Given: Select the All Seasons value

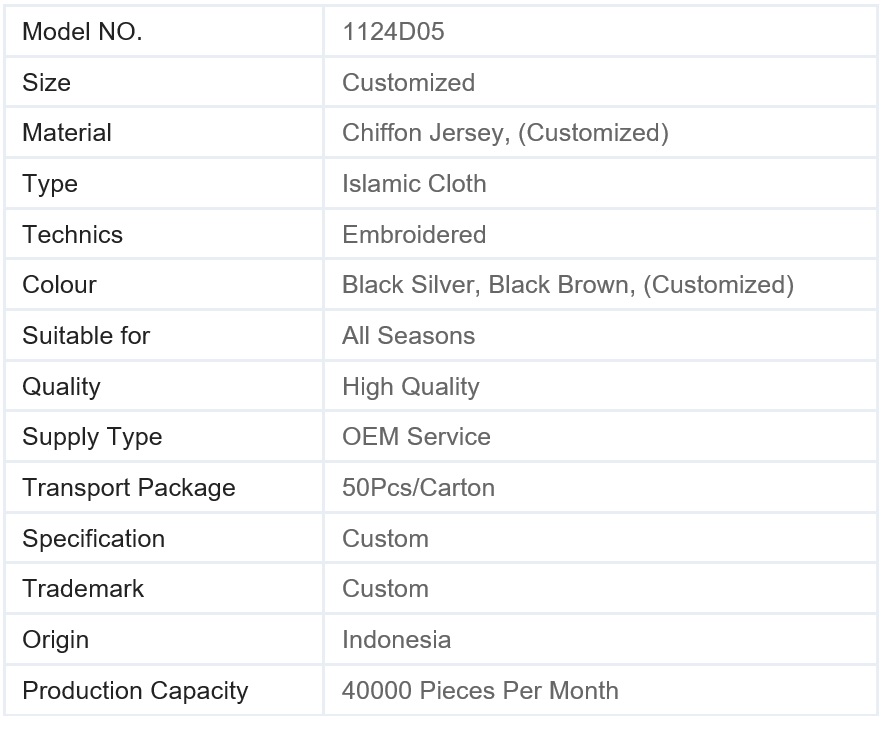Looking at the screenshot, I should pos(408,336).
